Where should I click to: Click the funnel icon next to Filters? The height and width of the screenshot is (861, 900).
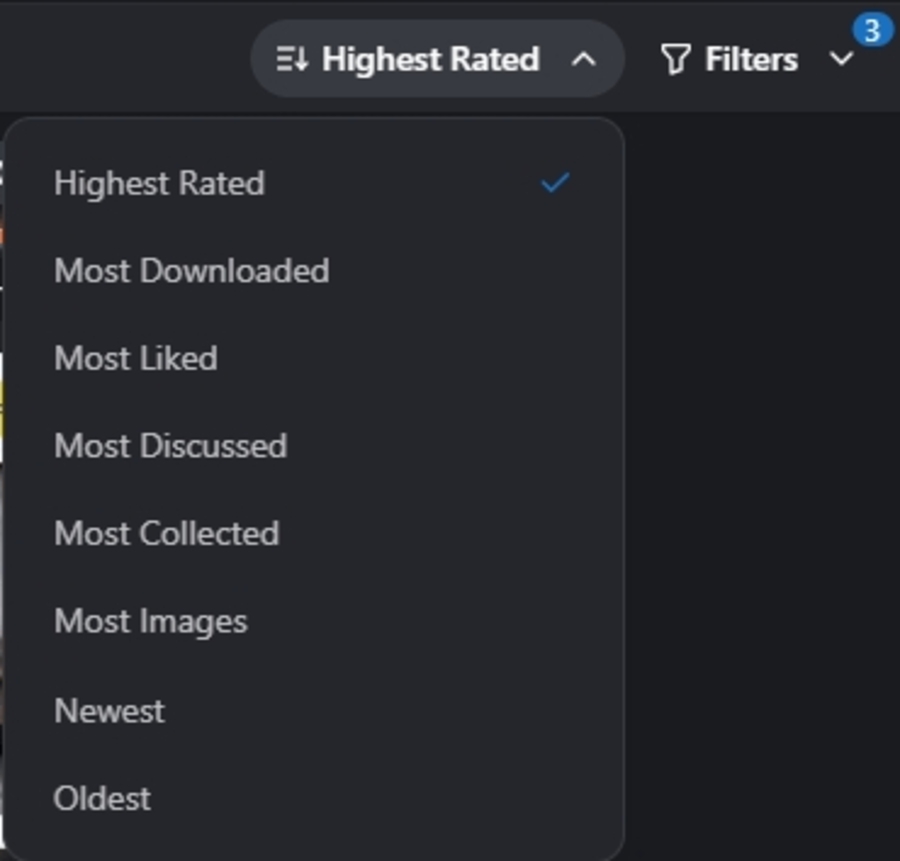pos(675,59)
